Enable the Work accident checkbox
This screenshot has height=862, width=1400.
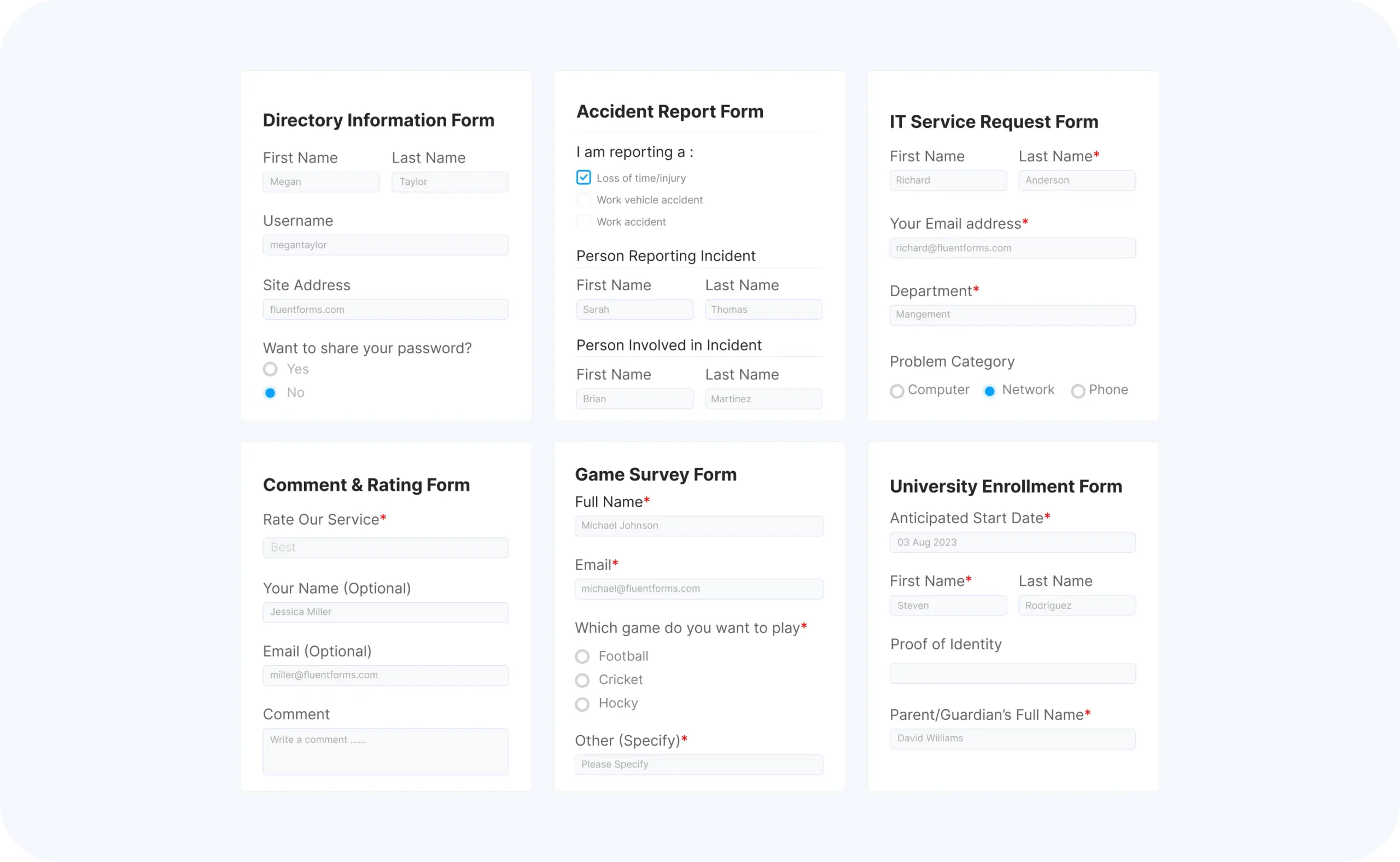click(x=583, y=222)
